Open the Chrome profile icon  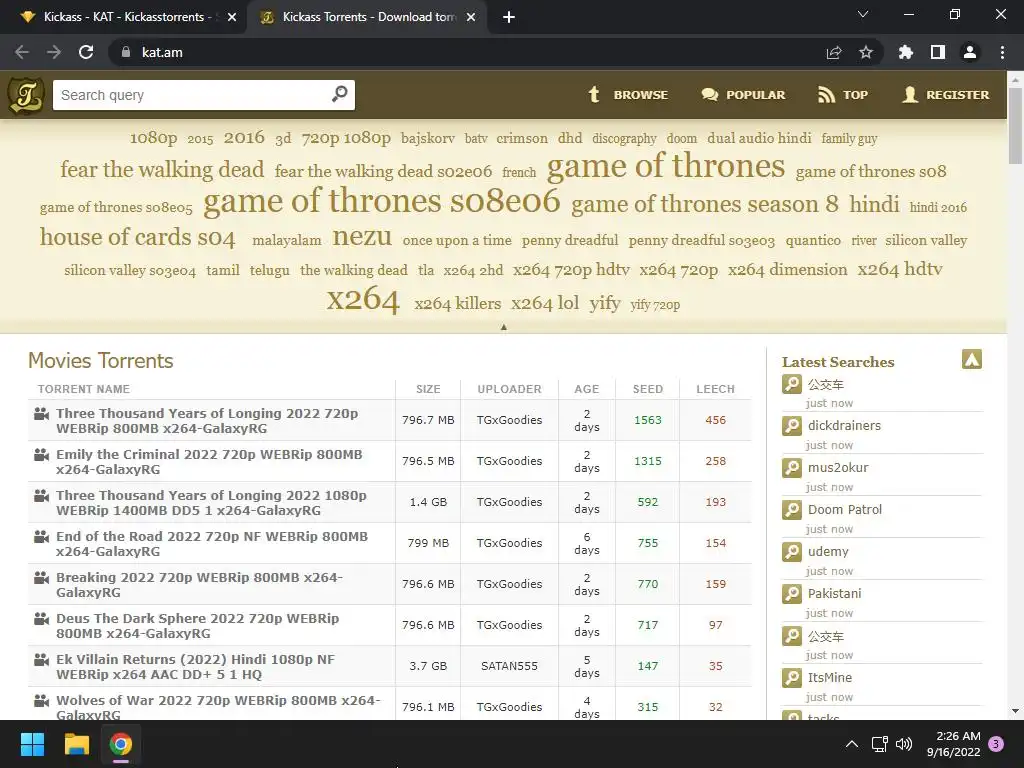tap(970, 52)
